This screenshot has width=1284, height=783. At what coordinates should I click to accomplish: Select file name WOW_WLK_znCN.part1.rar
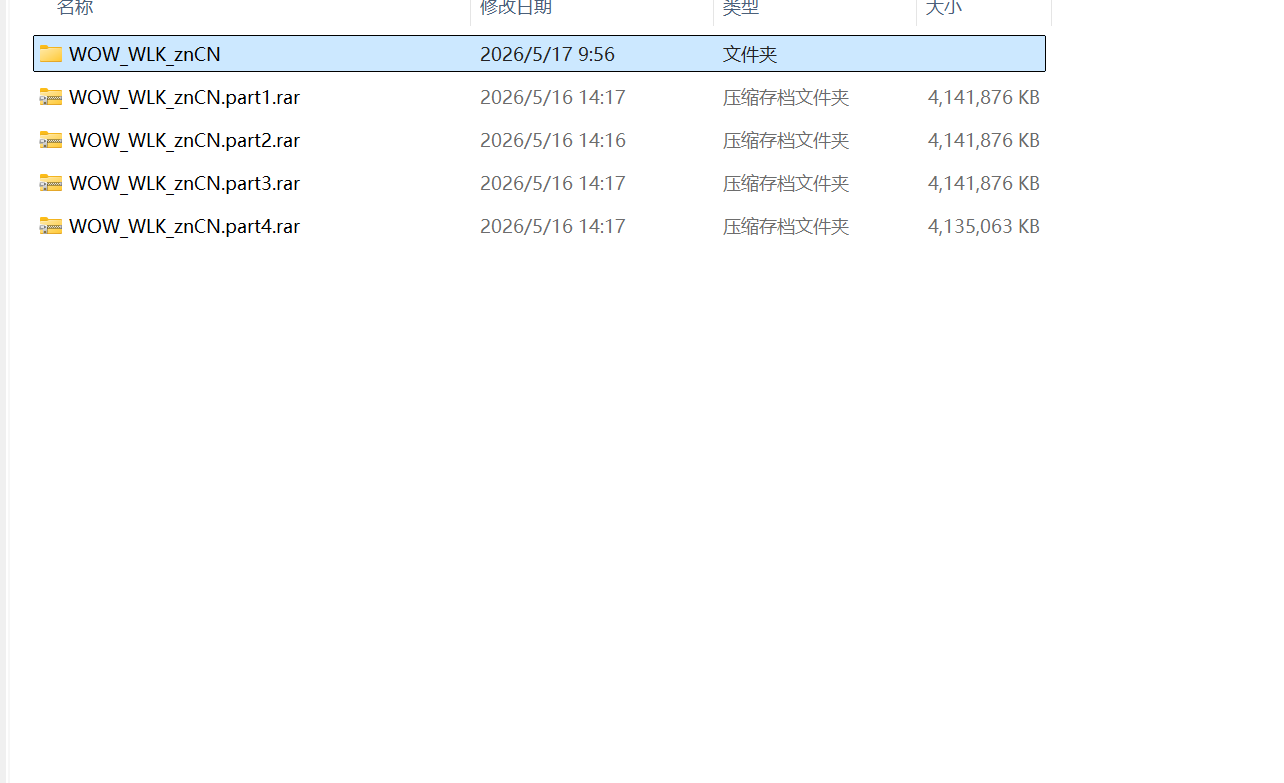pos(185,97)
